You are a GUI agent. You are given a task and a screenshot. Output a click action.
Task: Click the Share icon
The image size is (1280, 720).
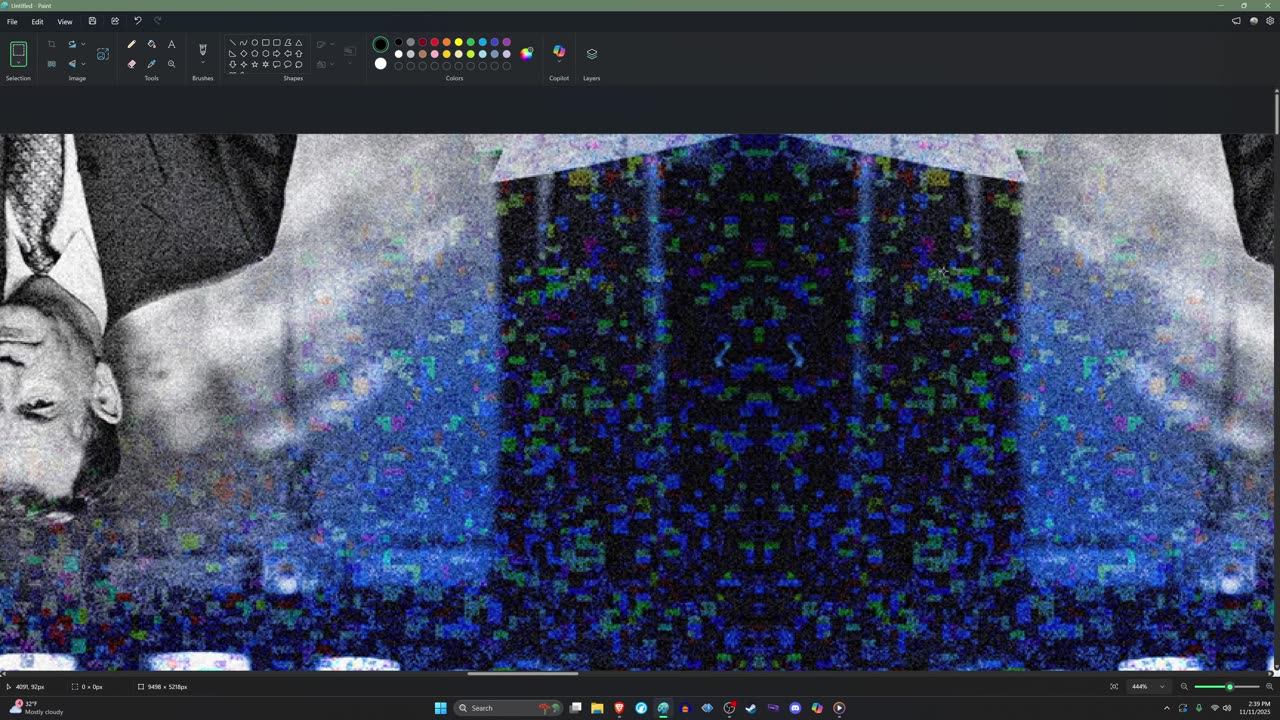115,21
